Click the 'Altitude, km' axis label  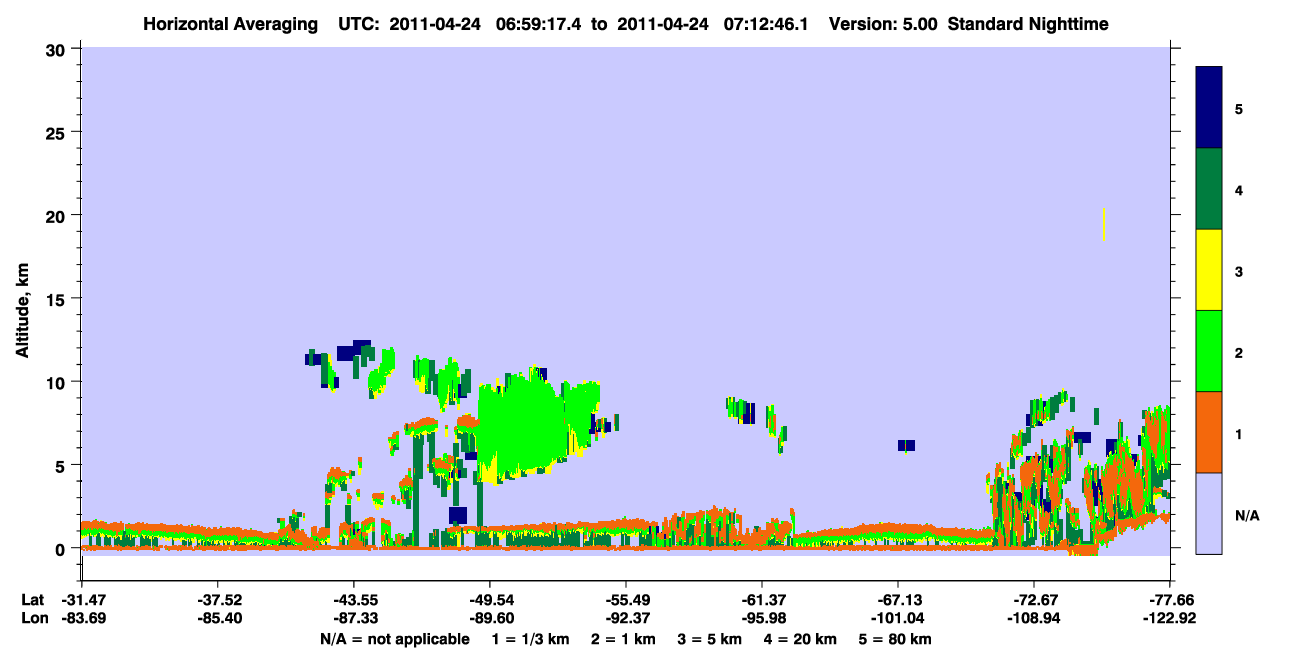coord(21,311)
